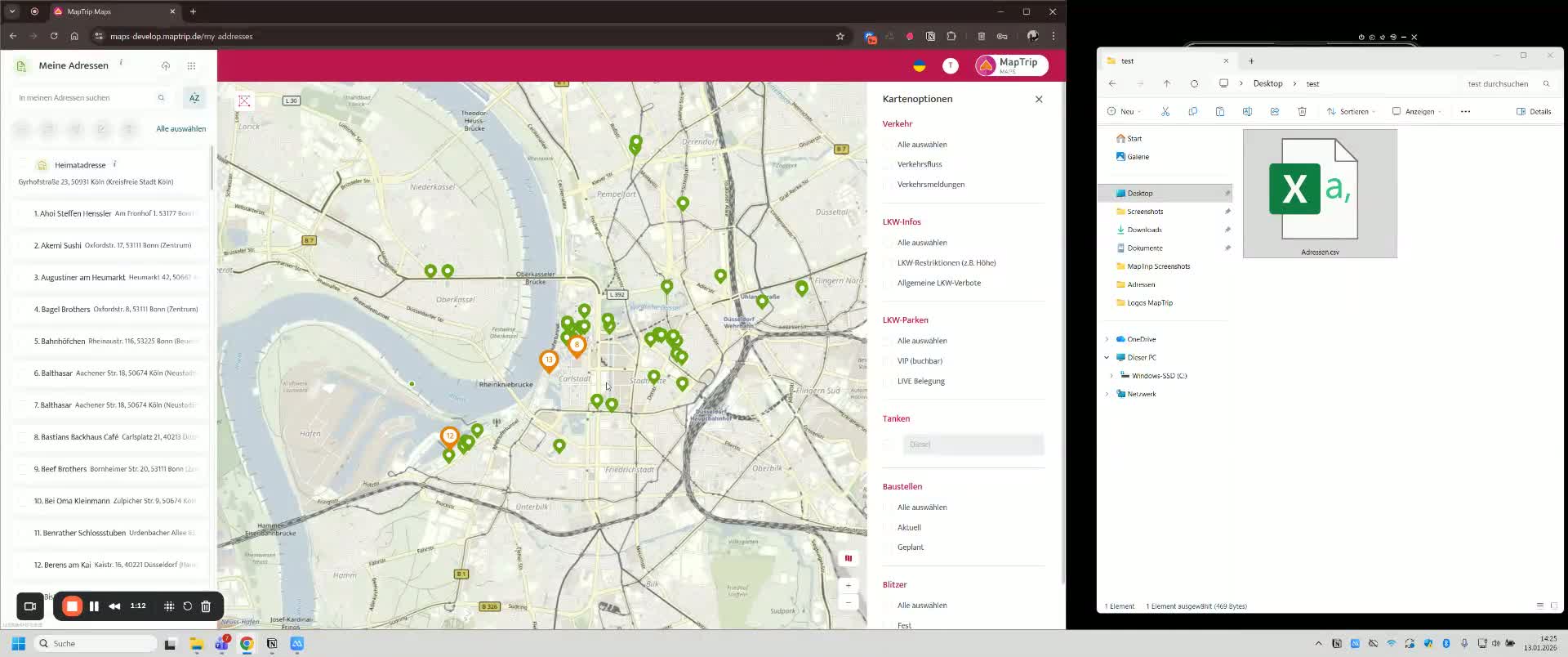Restart the recording with the circular arrow
This screenshot has width=1568, height=657.
pyautogui.click(x=187, y=606)
